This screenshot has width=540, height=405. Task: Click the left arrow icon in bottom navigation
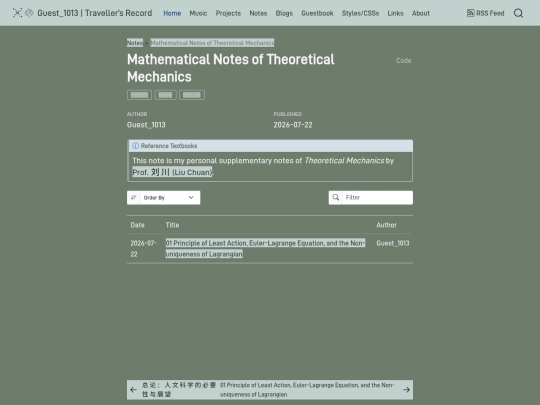point(134,390)
